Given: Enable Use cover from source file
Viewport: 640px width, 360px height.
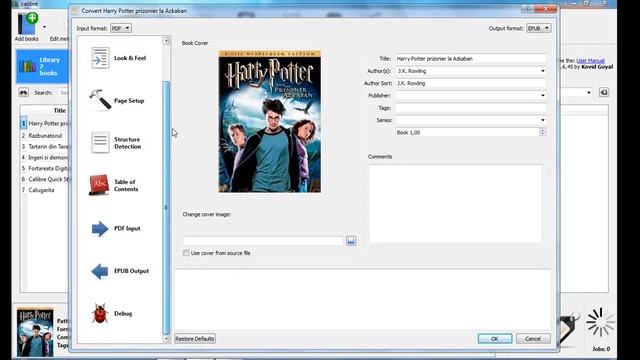Looking at the screenshot, I should [x=186, y=253].
